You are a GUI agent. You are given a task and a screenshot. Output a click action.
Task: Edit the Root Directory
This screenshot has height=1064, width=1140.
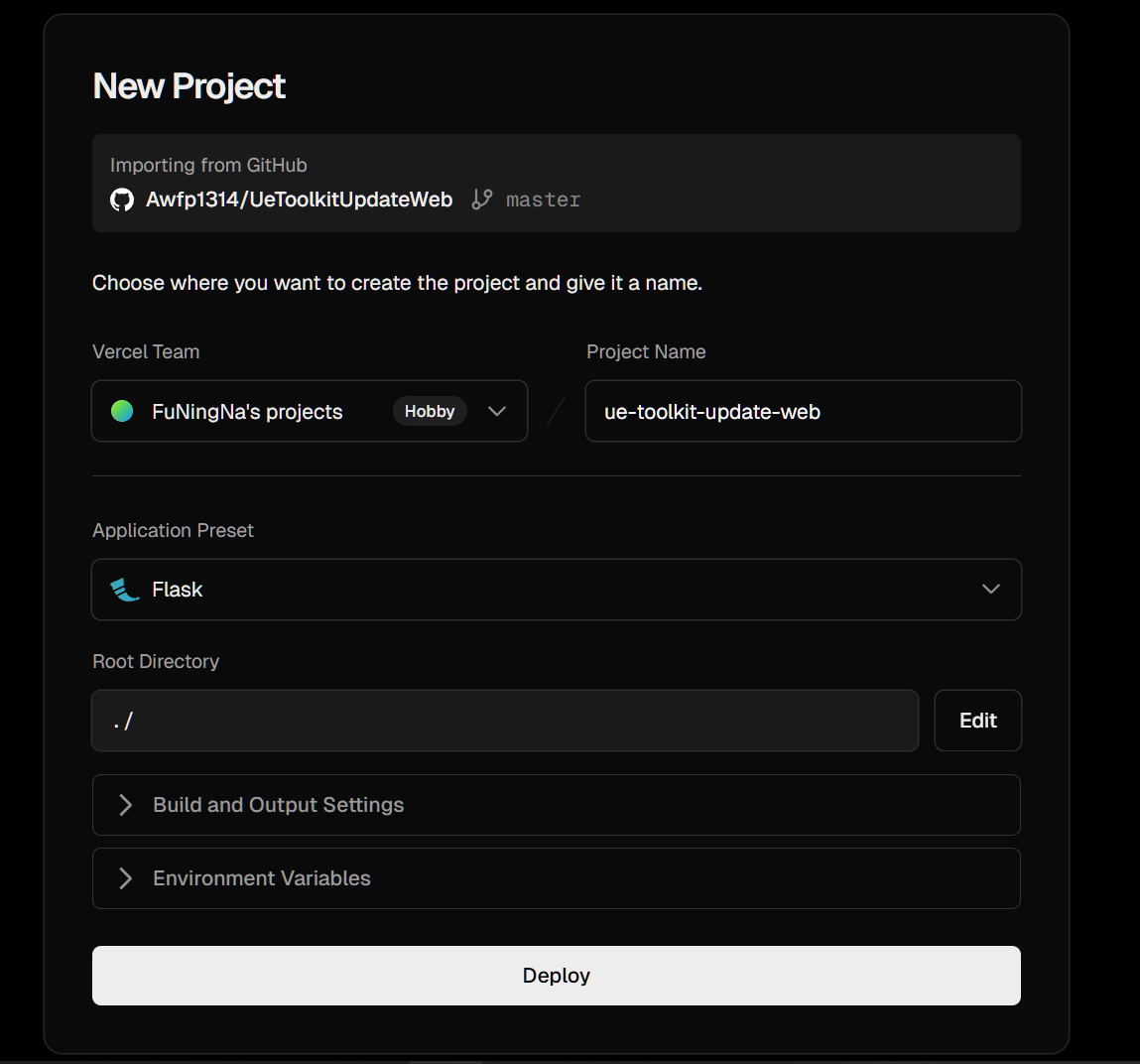(x=978, y=721)
